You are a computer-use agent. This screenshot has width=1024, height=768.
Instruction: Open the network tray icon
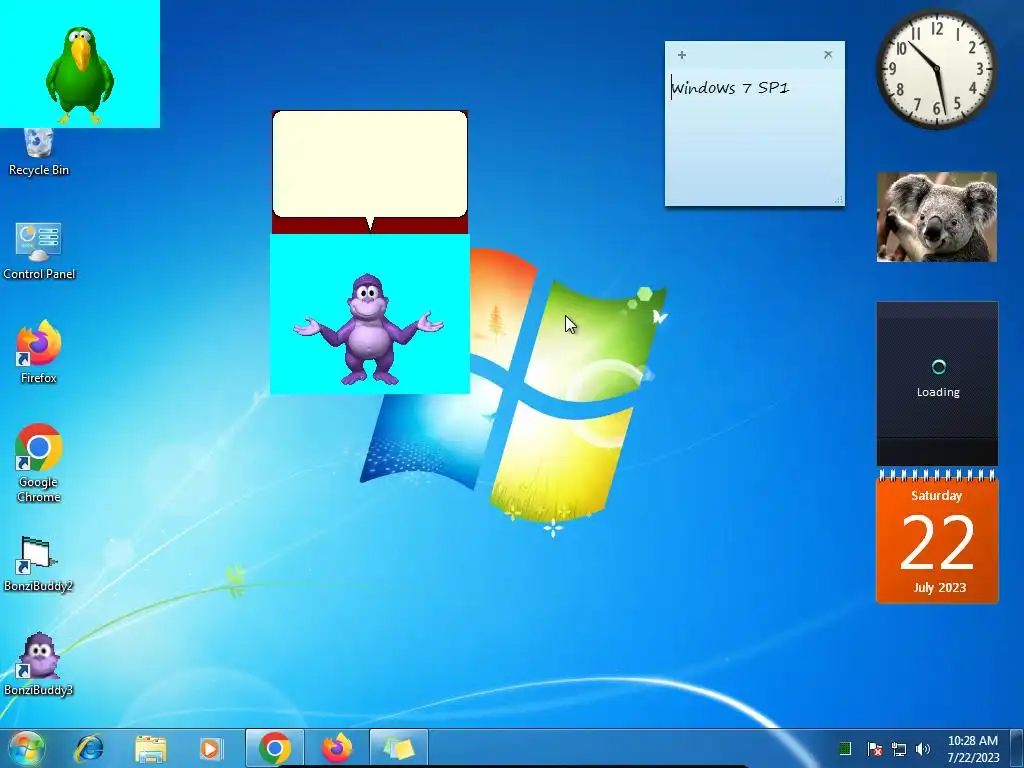899,749
